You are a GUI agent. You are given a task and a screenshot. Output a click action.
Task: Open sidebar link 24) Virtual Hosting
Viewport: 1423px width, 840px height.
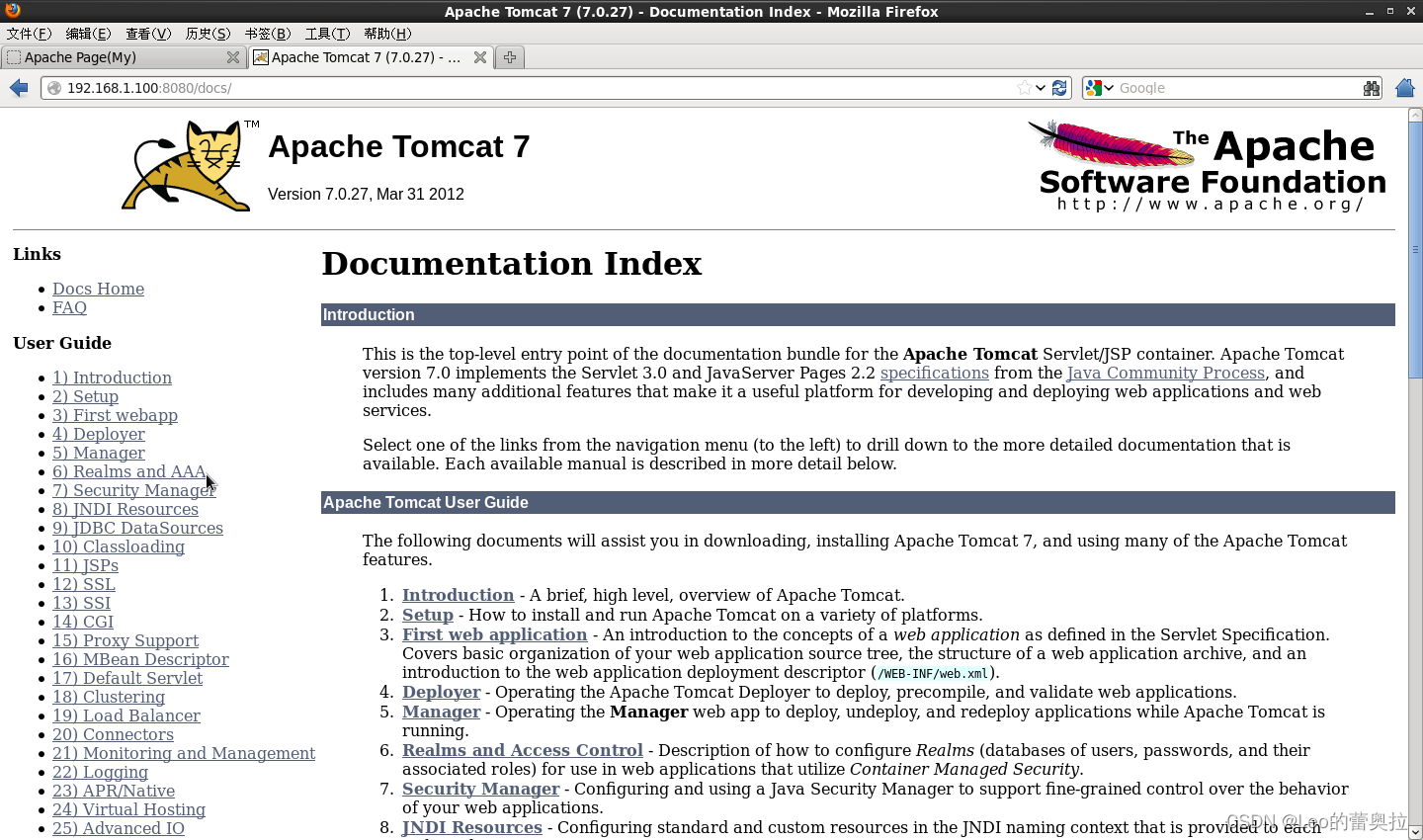[x=128, y=809]
